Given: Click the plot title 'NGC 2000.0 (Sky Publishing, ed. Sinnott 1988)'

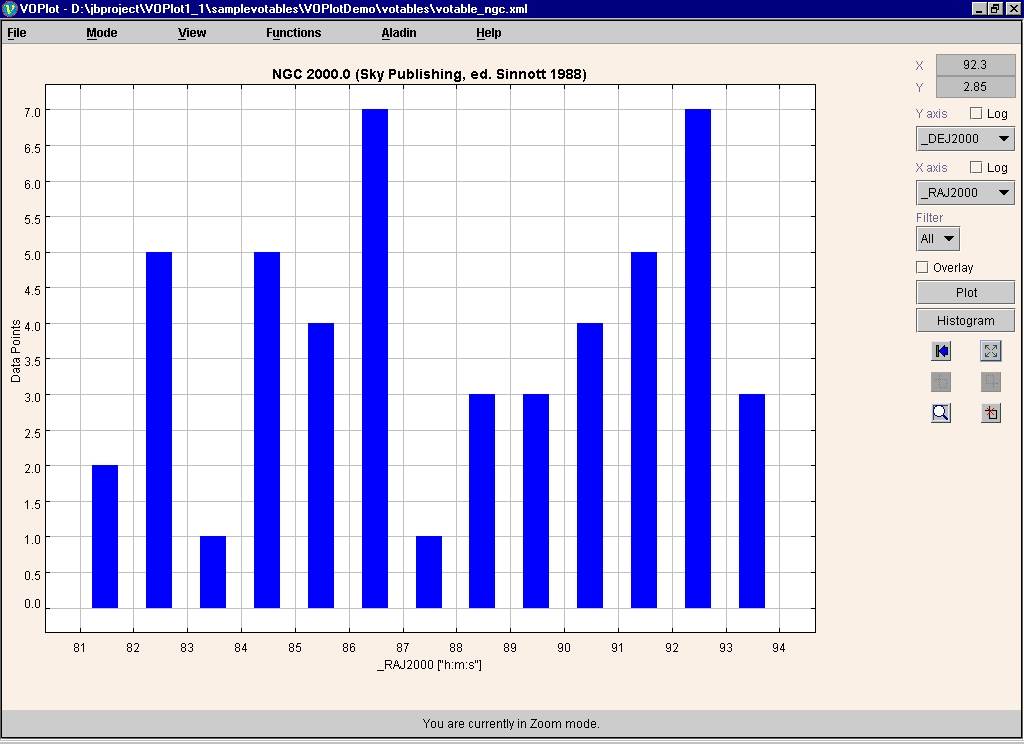Looking at the screenshot, I should pyautogui.click(x=429, y=74).
